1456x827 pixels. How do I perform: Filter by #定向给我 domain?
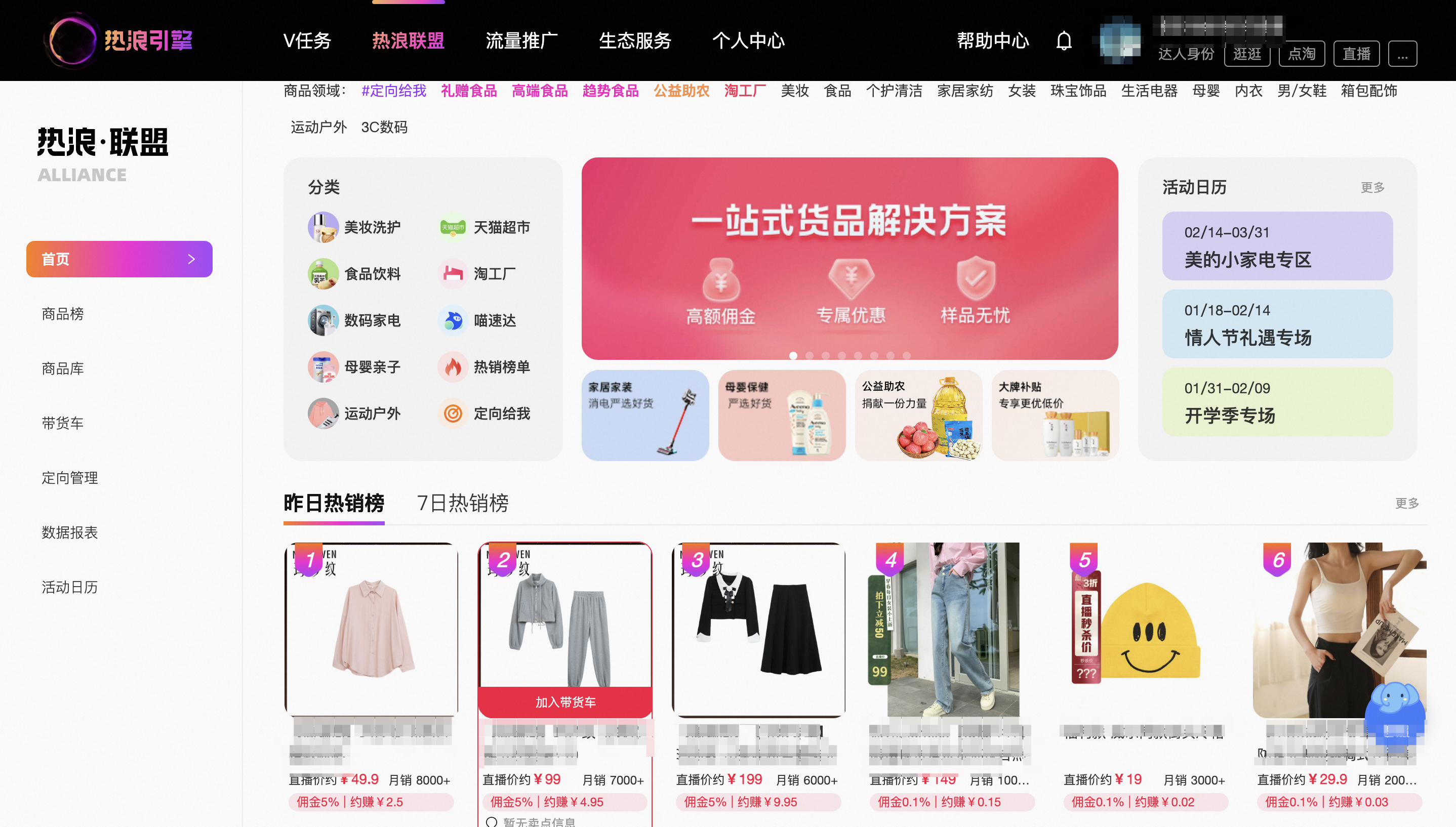click(x=394, y=91)
